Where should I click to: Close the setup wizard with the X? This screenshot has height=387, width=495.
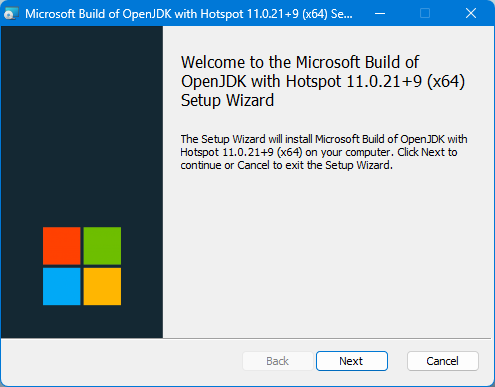[x=471, y=13]
